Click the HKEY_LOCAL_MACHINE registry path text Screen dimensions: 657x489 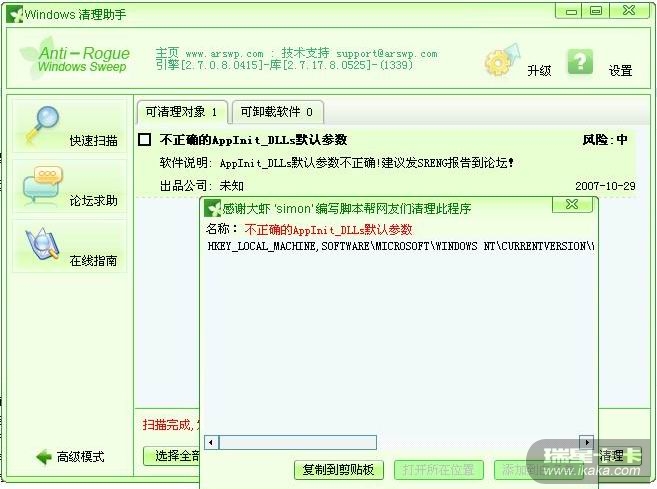[400, 246]
